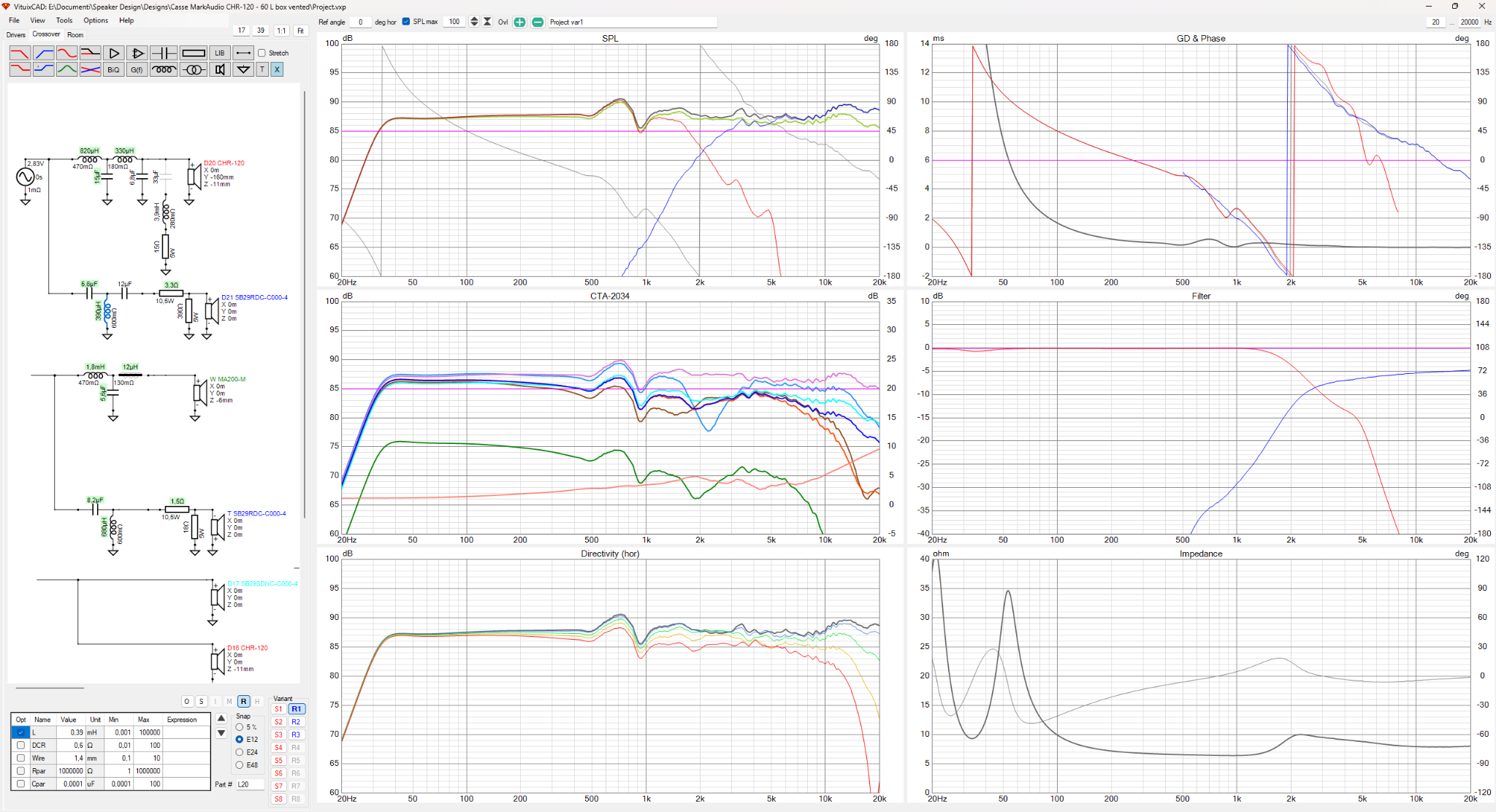The width and height of the screenshot is (1496, 812).
Task: Open the View menu
Action: [x=37, y=20]
